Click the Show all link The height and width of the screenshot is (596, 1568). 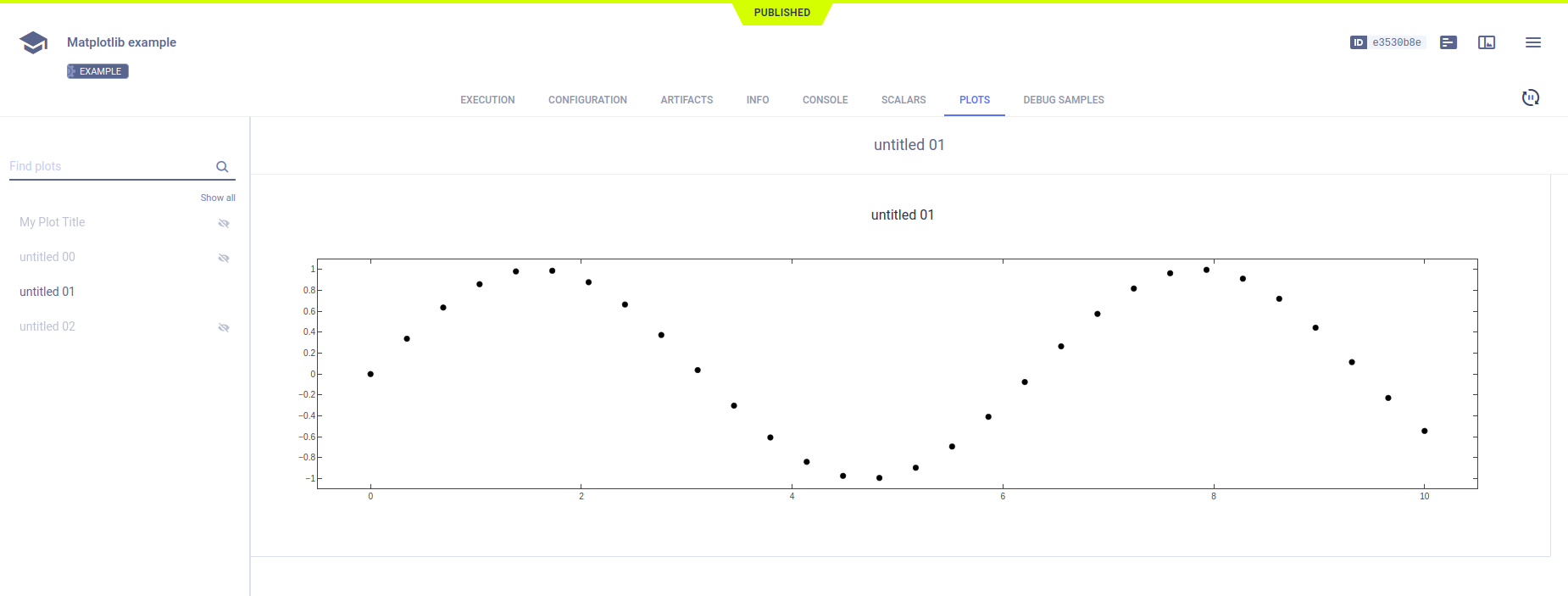[x=218, y=198]
